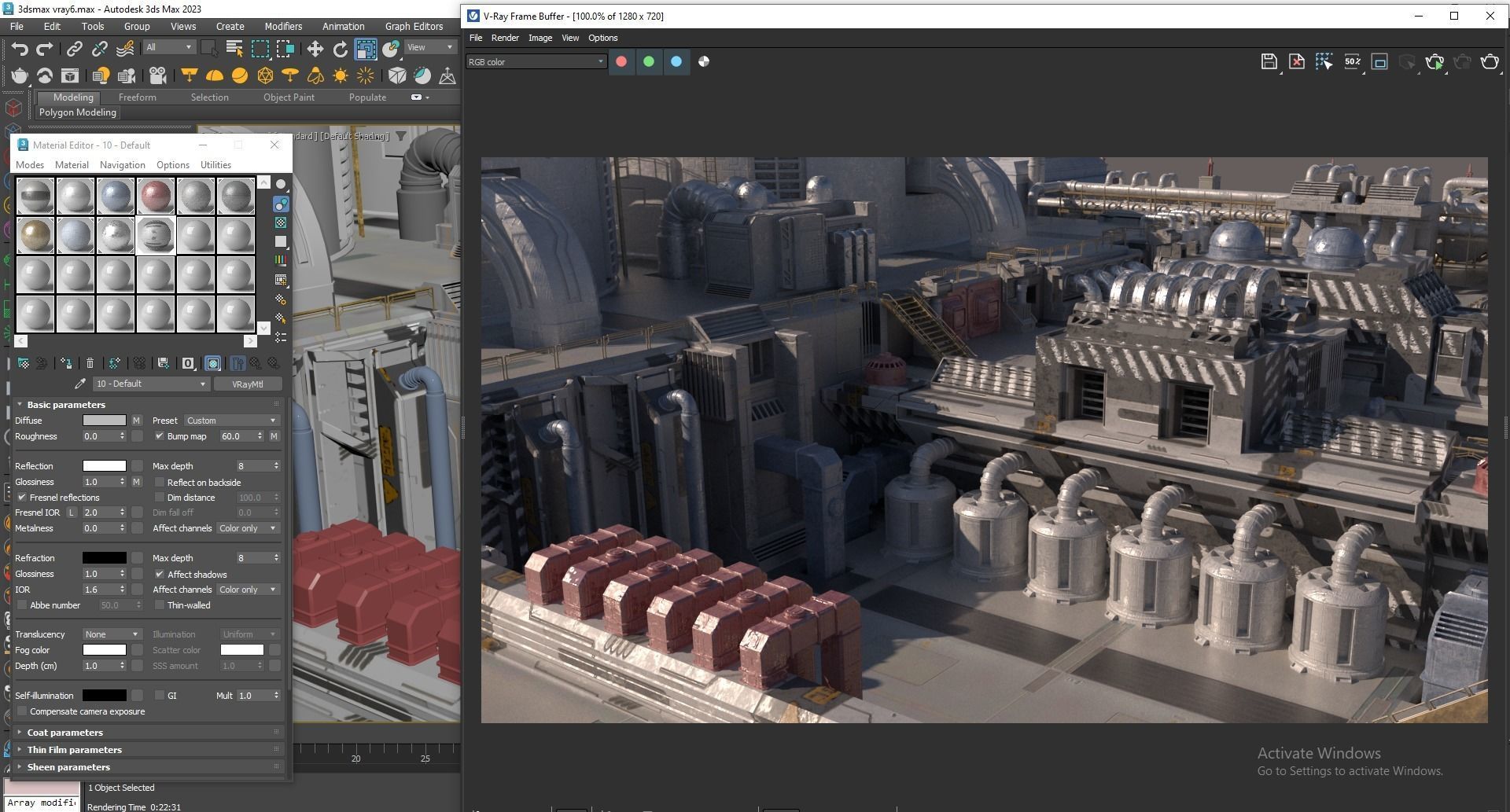This screenshot has height=812, width=1510.
Task: Click the Fresnel IOR lock L button
Action: point(72,513)
